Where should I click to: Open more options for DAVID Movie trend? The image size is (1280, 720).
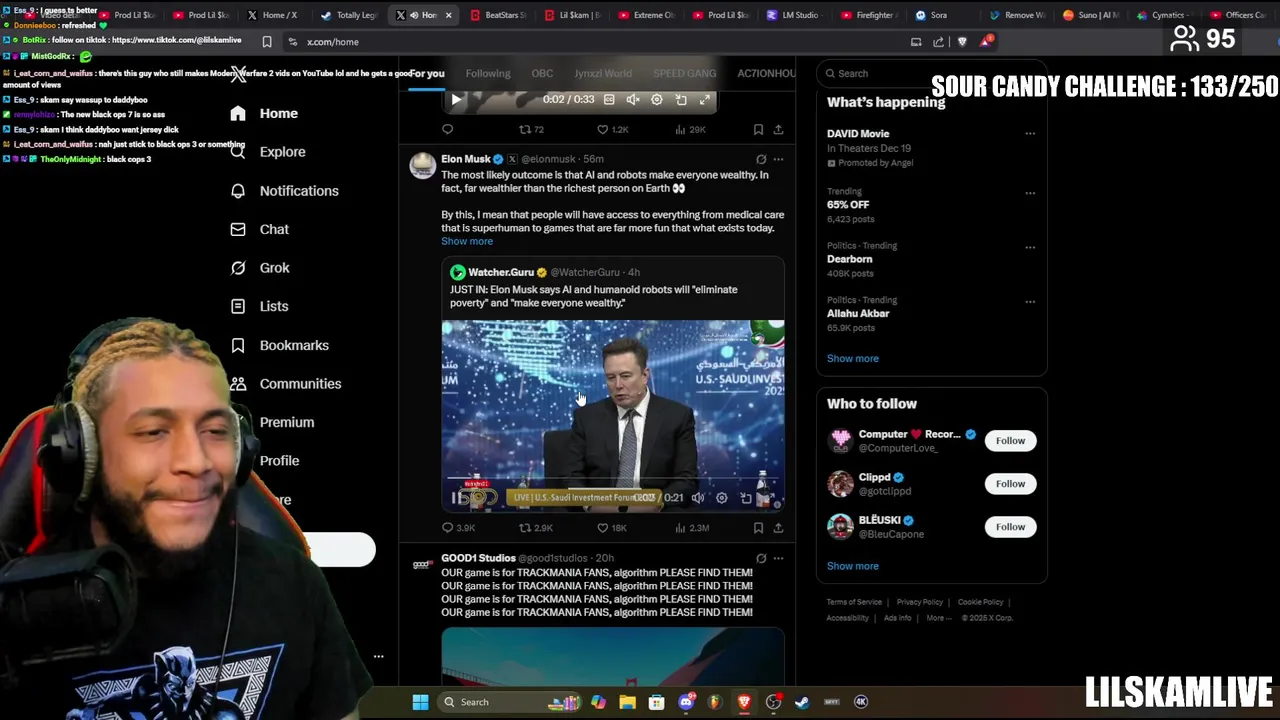click(x=1030, y=133)
